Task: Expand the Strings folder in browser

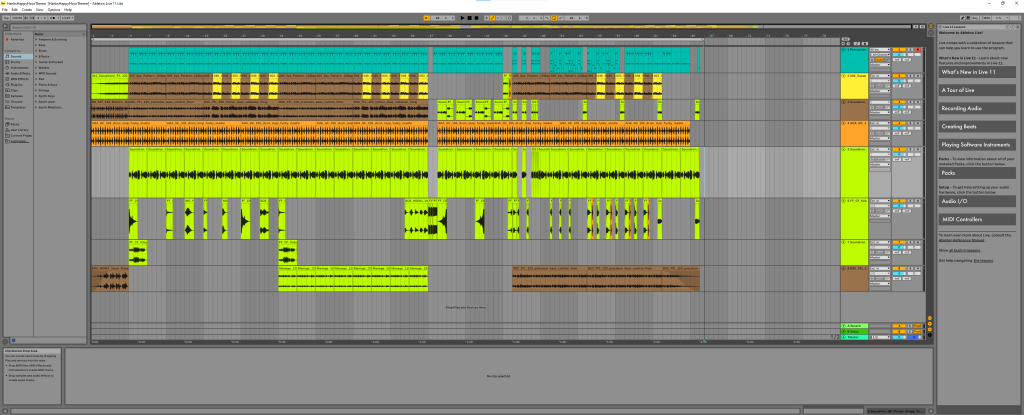Action: click(x=42, y=89)
